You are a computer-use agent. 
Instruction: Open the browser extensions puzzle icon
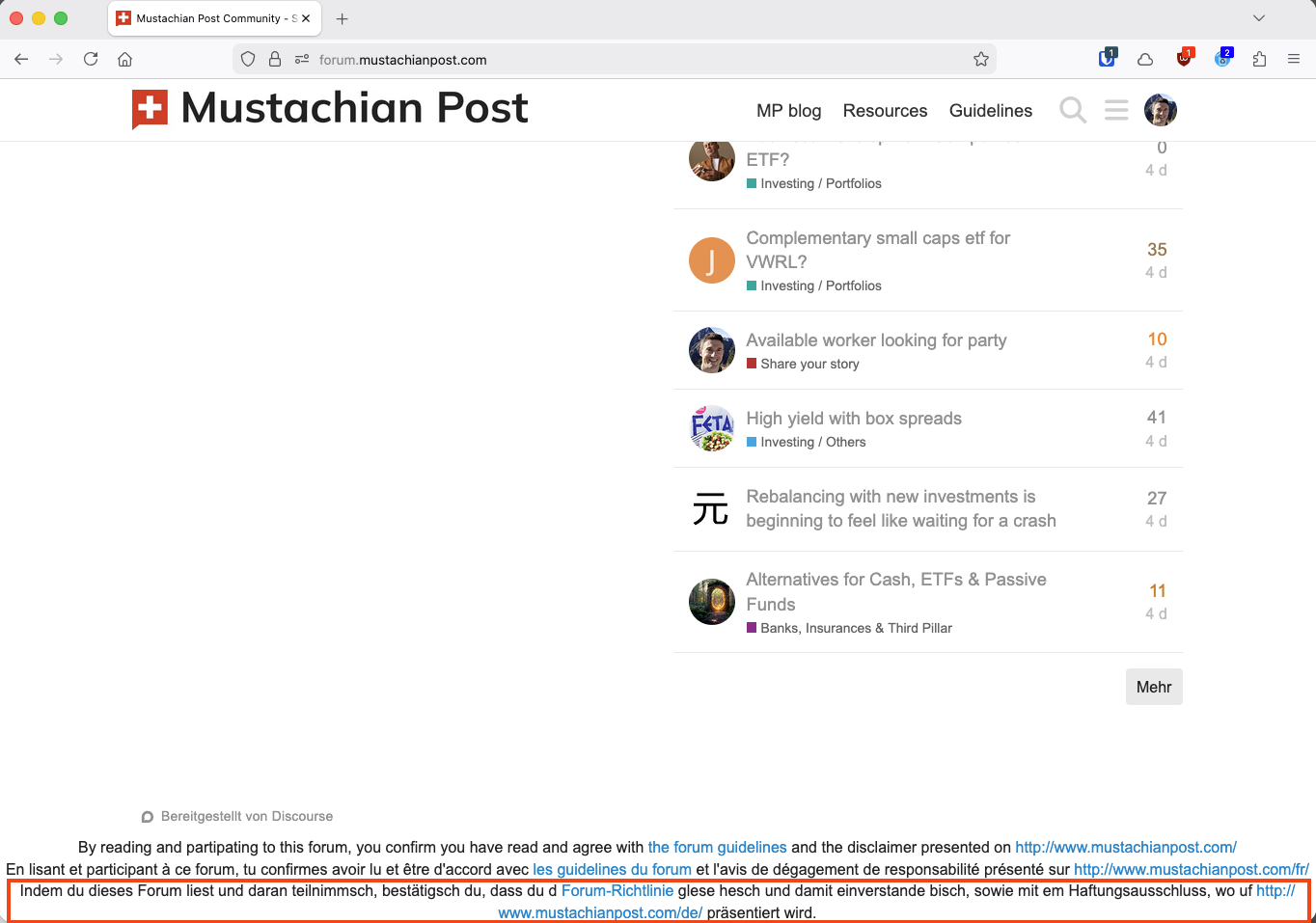1259,60
